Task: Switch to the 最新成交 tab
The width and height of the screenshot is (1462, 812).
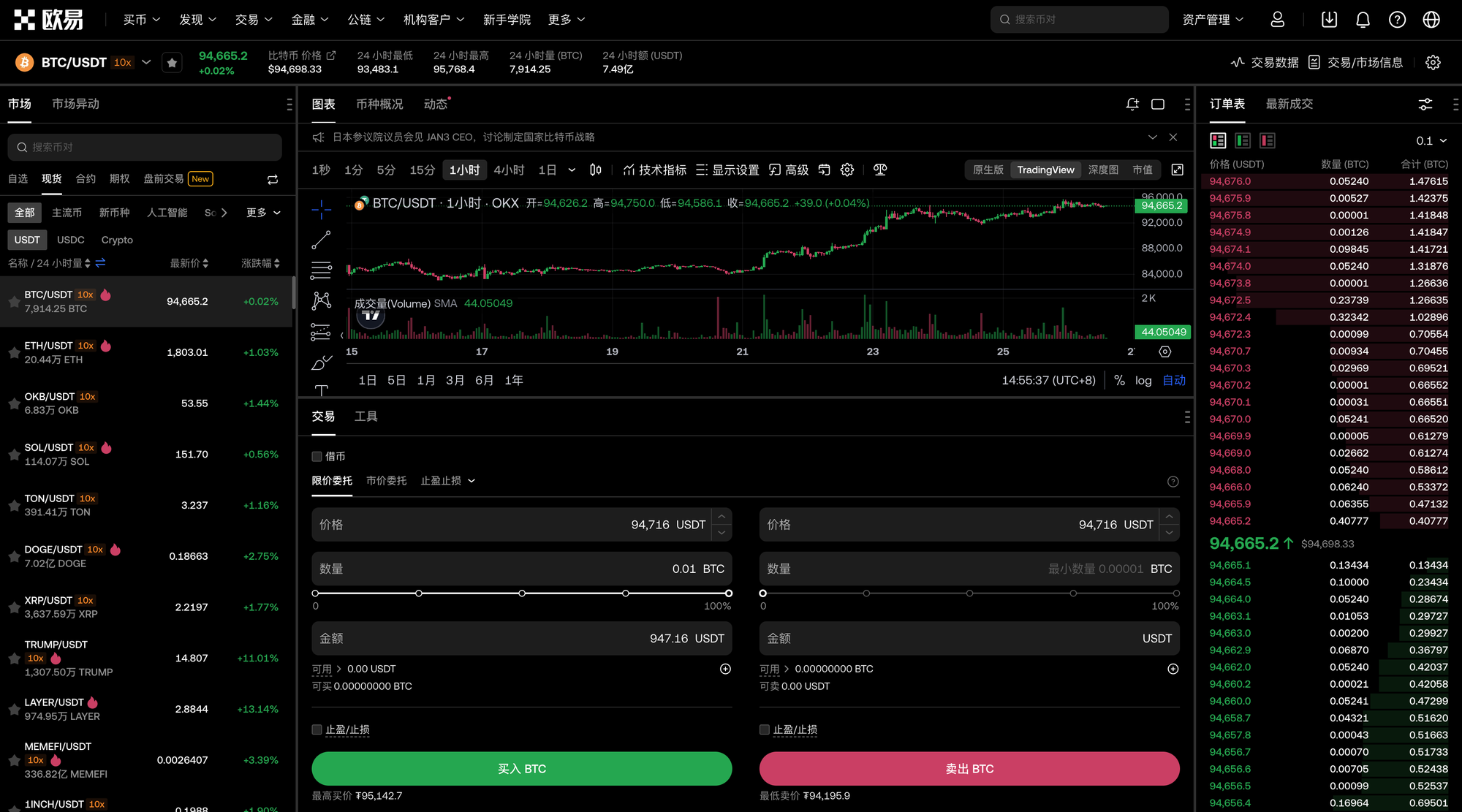Action: click(x=1289, y=104)
